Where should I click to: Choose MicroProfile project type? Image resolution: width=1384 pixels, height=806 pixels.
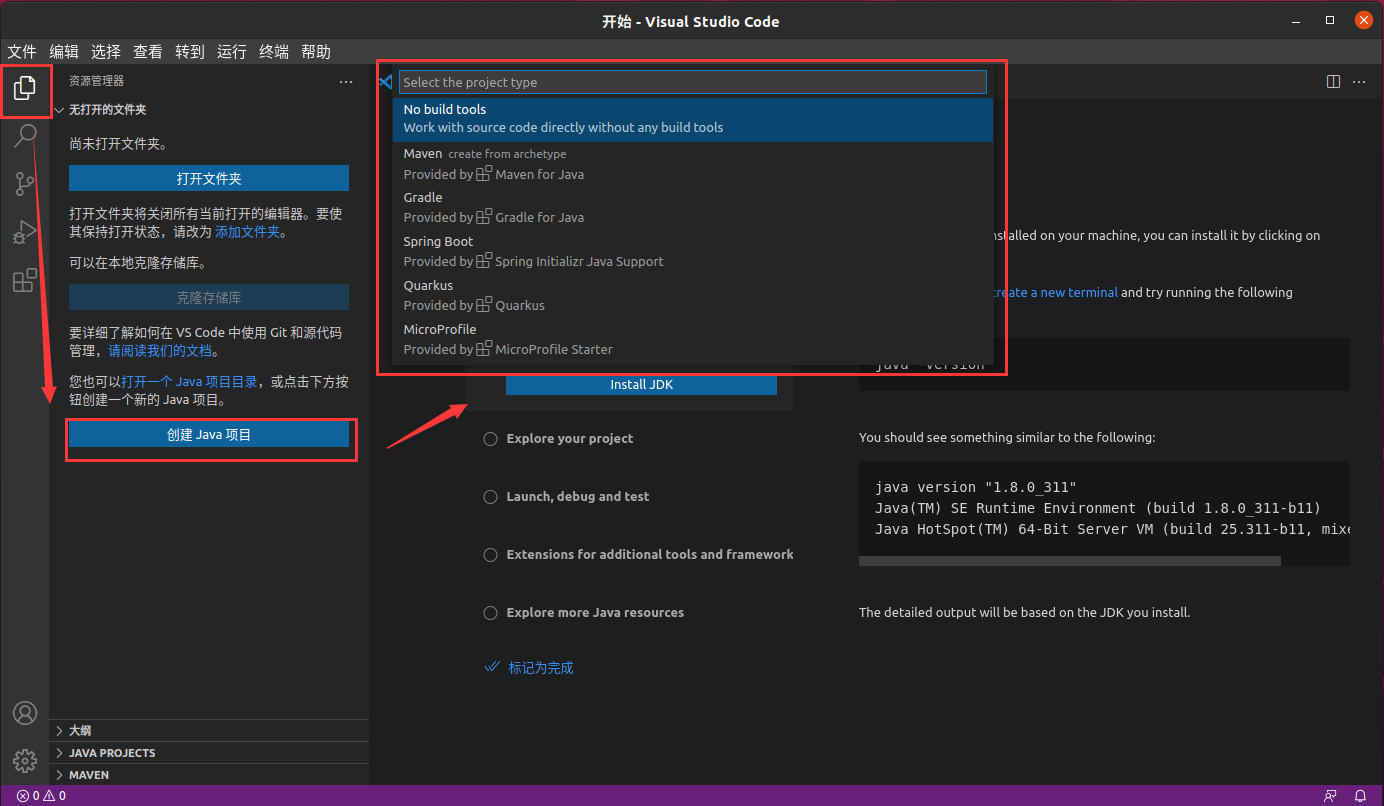point(693,339)
